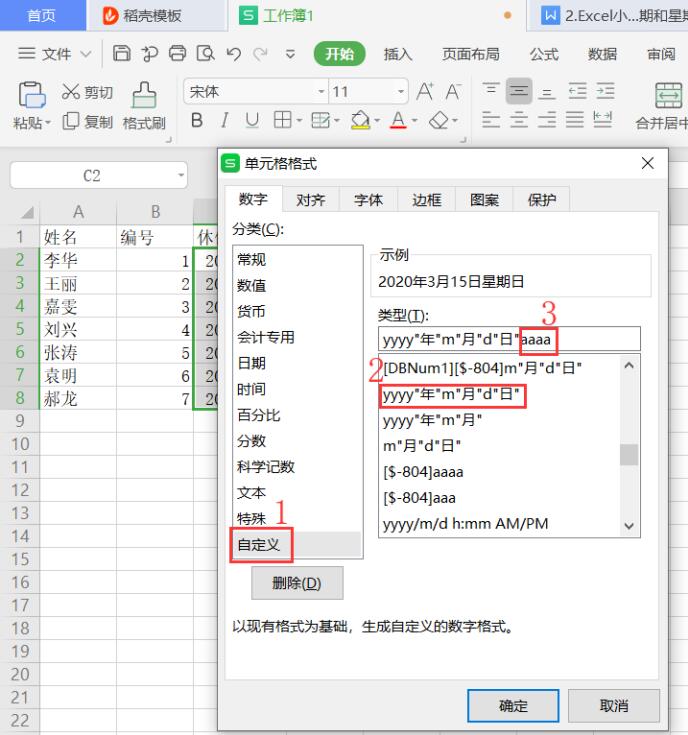Increase font size with larger A icon
Screen dimensions: 688x735
[x=425, y=91]
